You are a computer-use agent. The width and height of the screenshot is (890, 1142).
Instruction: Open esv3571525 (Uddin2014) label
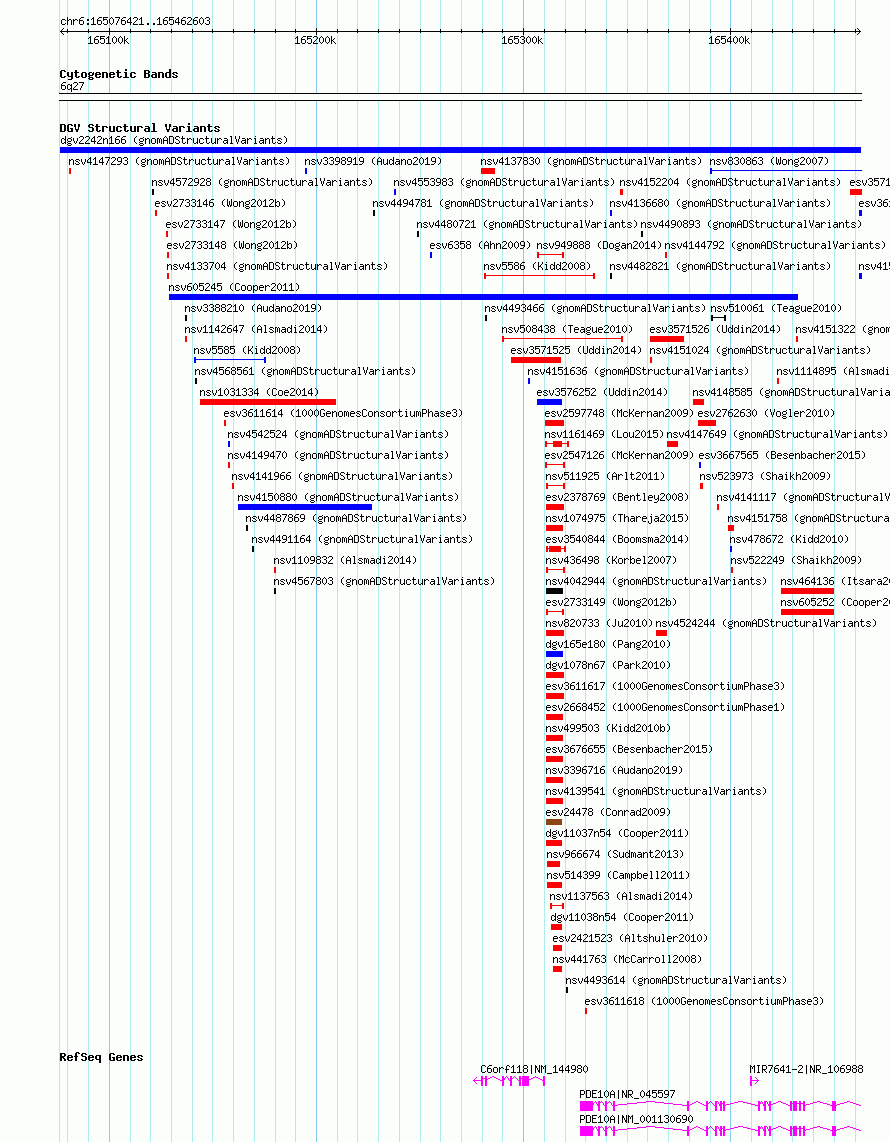tap(576, 351)
